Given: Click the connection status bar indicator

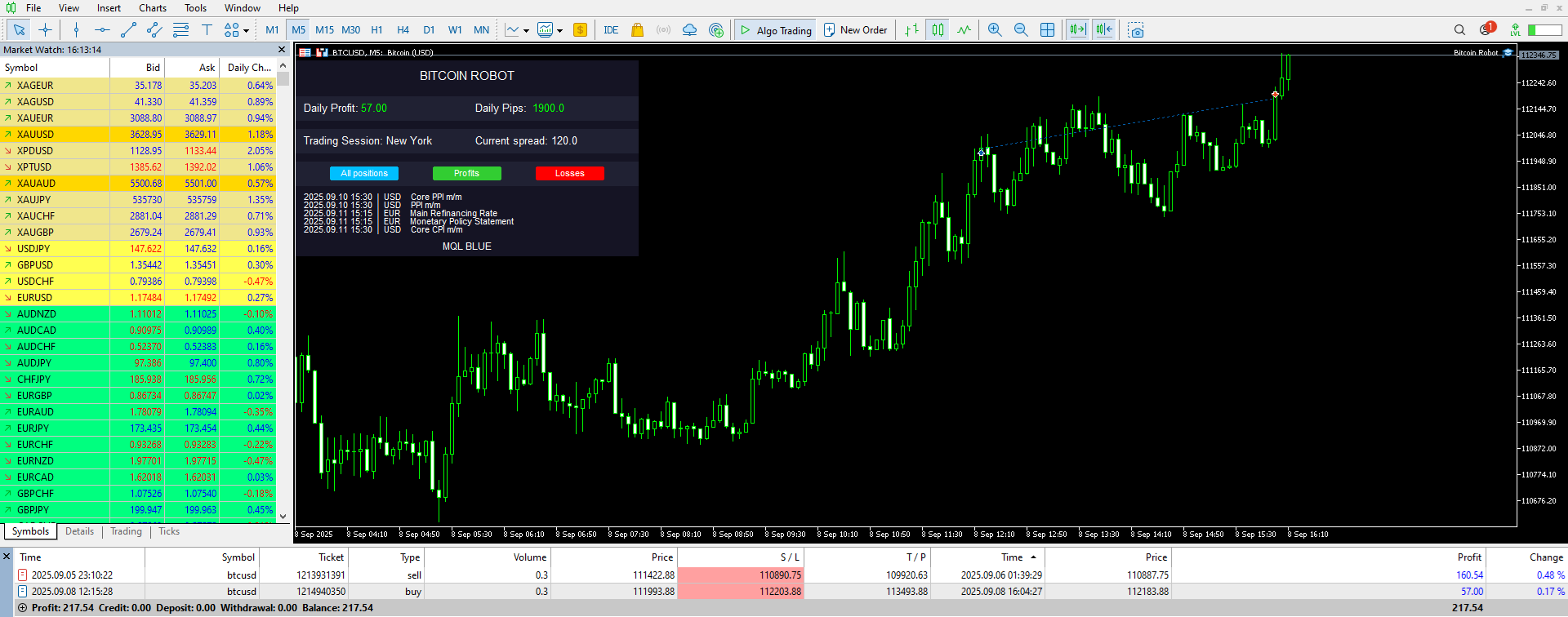Looking at the screenshot, I should (1544, 30).
